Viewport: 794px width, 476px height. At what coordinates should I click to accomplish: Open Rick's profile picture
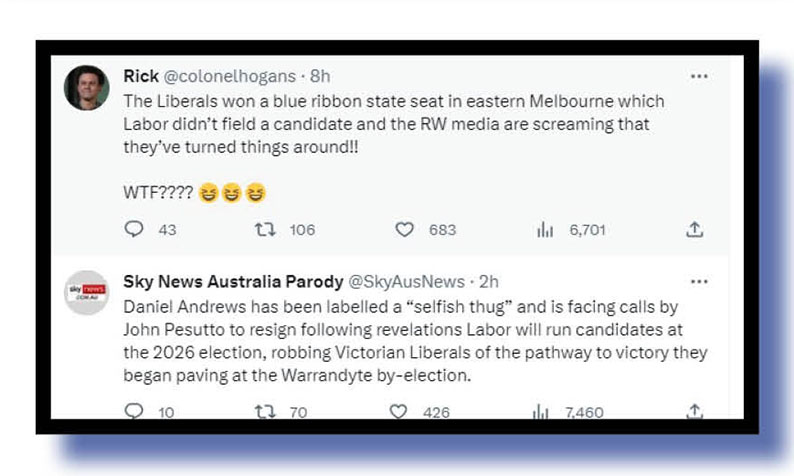(87, 88)
